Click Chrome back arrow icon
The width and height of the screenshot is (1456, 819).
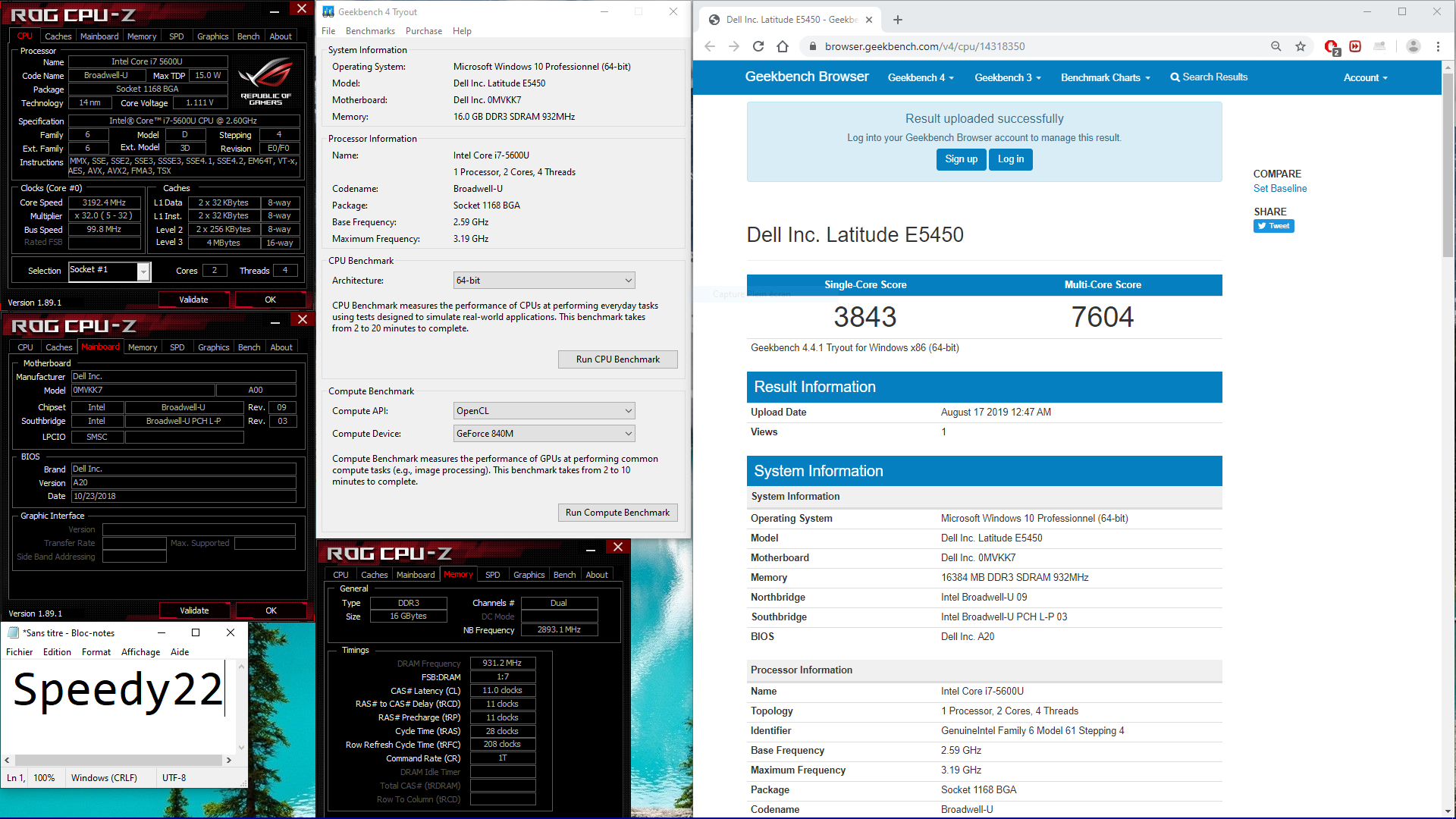pyautogui.click(x=710, y=46)
